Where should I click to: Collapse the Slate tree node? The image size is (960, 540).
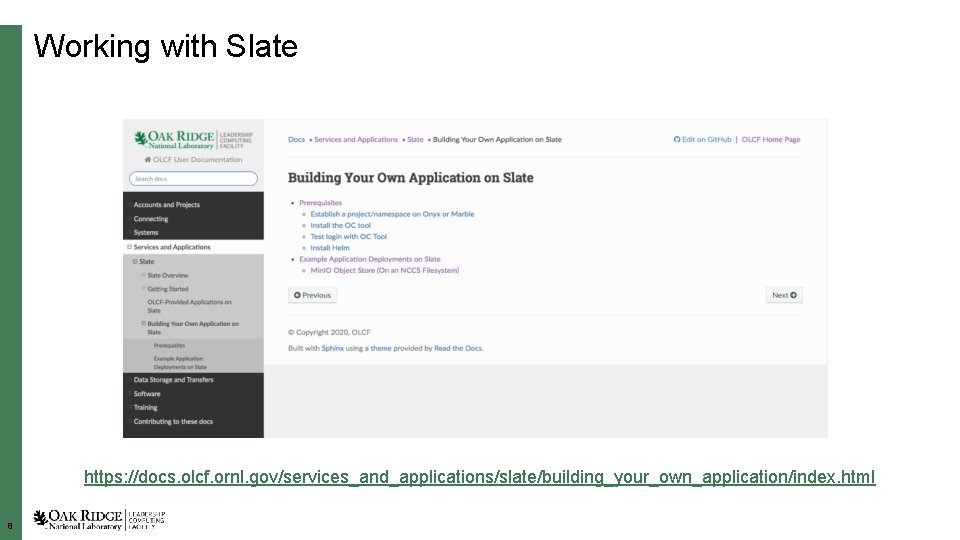[x=135, y=261]
